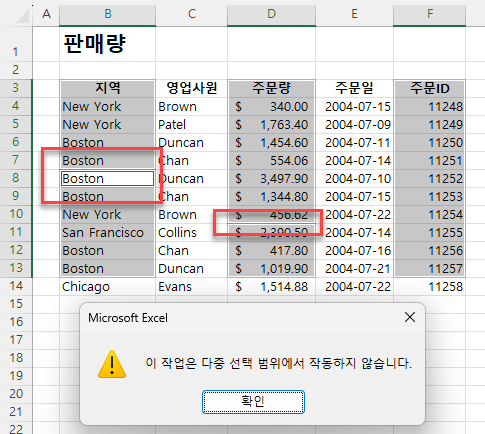The width and height of the screenshot is (485, 434).
Task: Select the Patel cell
Action: [191, 124]
